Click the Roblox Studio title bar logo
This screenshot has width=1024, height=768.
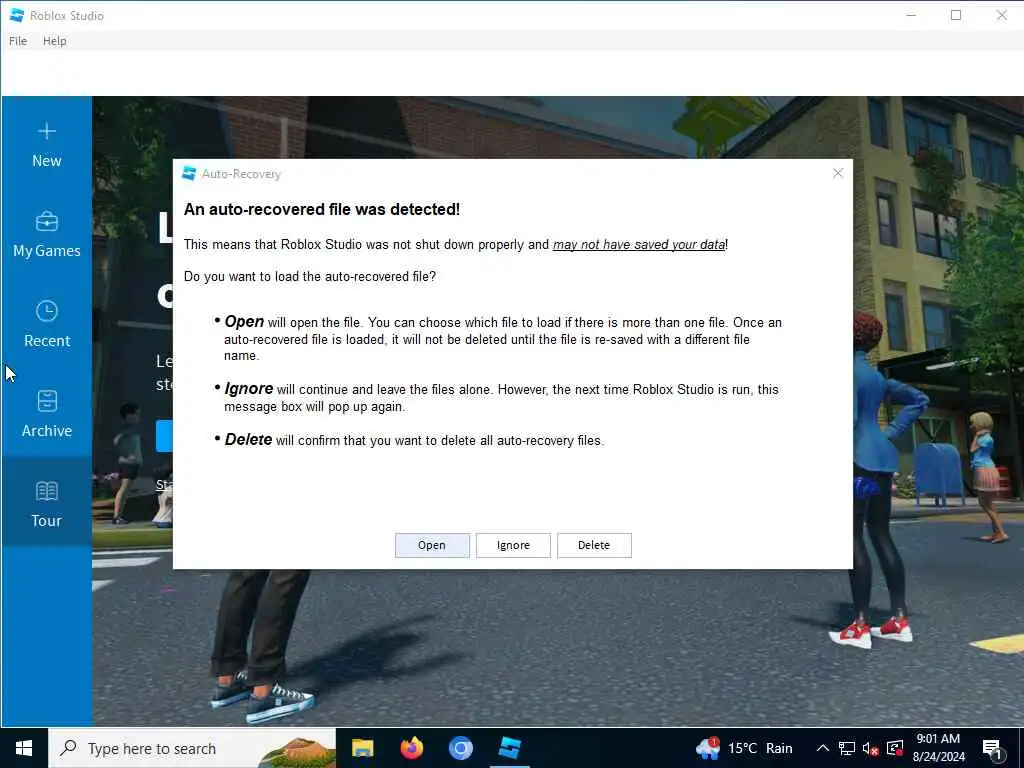(17, 15)
